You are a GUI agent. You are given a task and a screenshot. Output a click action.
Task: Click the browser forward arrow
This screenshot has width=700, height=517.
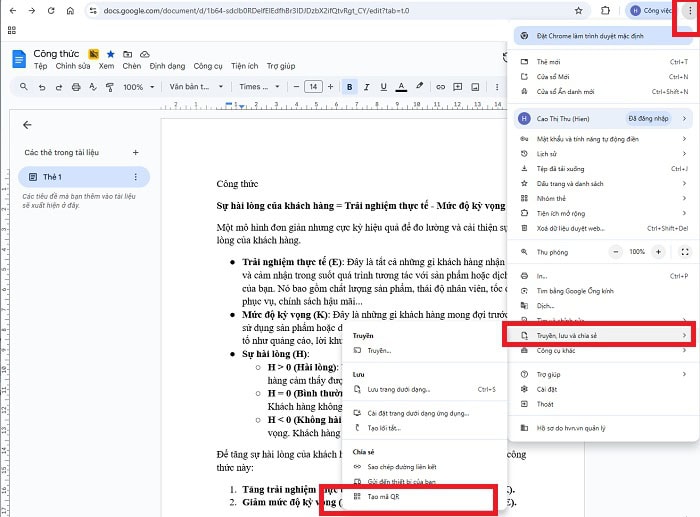click(x=32, y=11)
